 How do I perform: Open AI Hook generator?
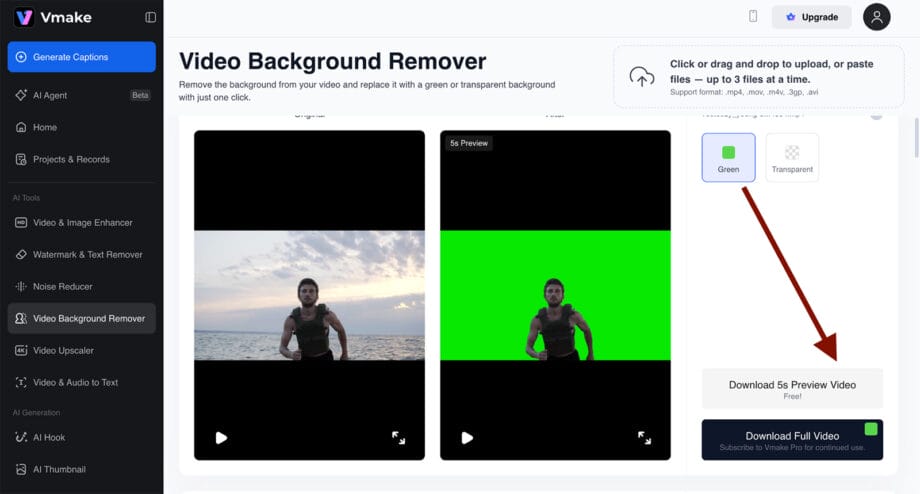pos(82,437)
